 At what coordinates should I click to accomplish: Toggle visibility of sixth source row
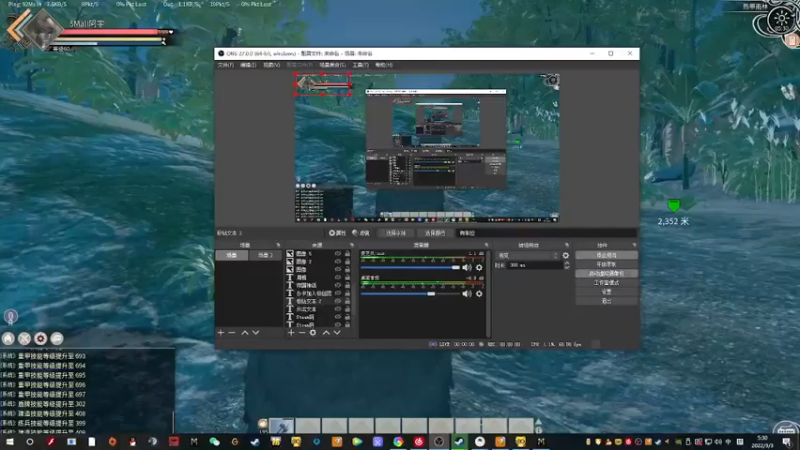338,293
